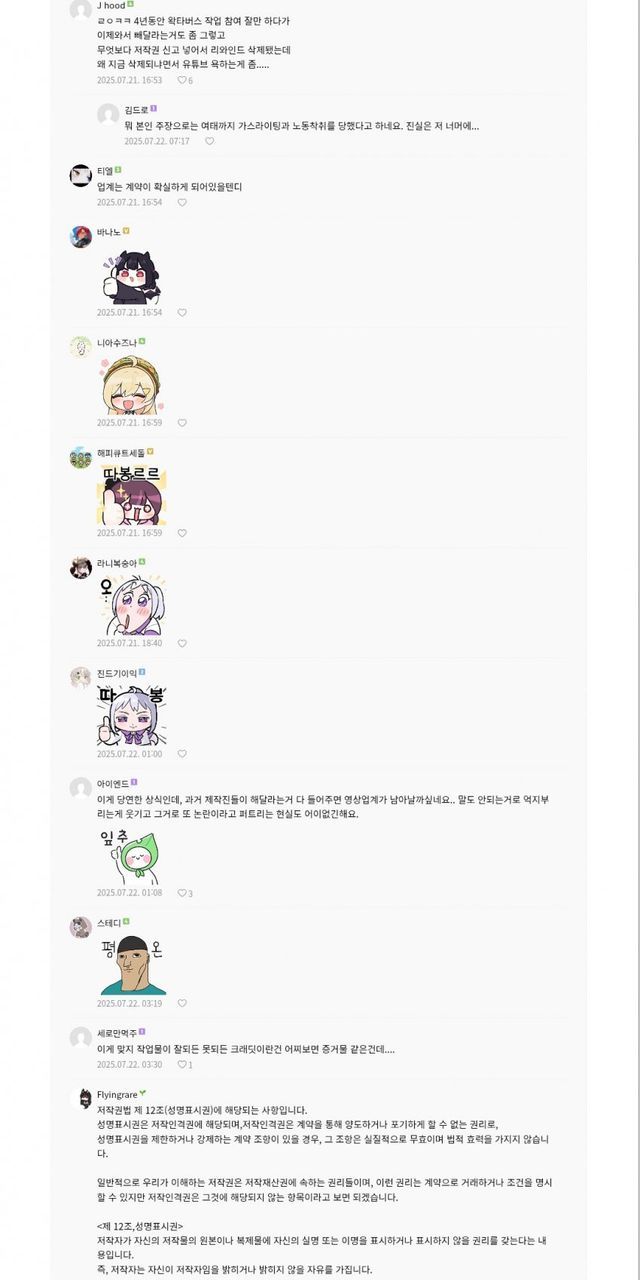This screenshot has width=640, height=1280.
Task: Open the Flyingrare user avatar
Action: [85, 1099]
